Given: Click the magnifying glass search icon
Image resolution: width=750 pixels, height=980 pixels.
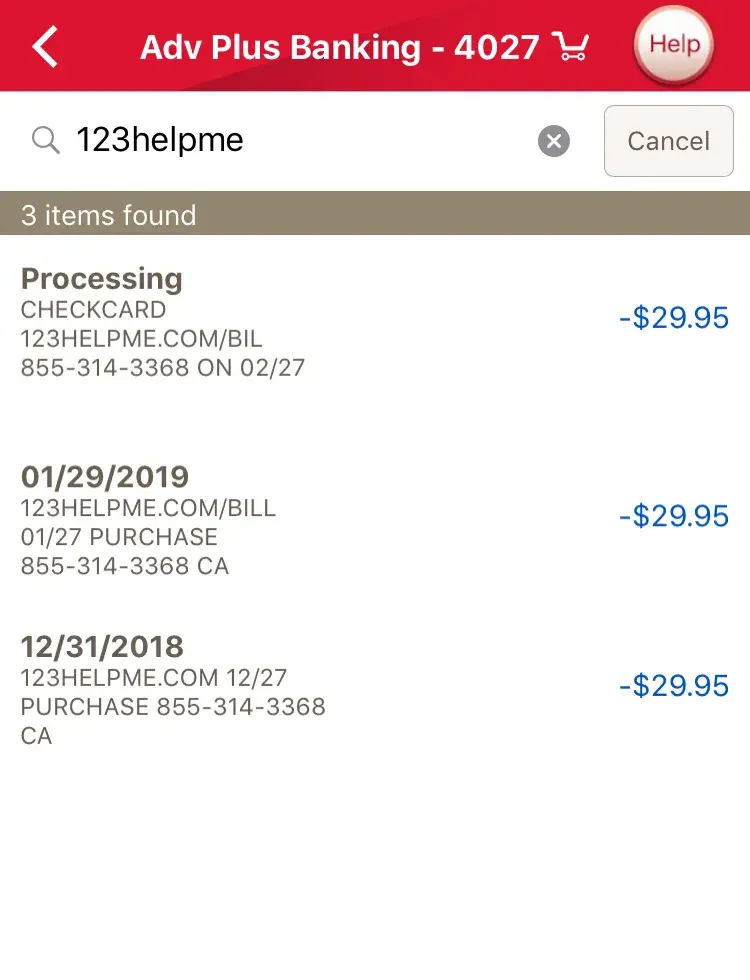Looking at the screenshot, I should [46, 141].
